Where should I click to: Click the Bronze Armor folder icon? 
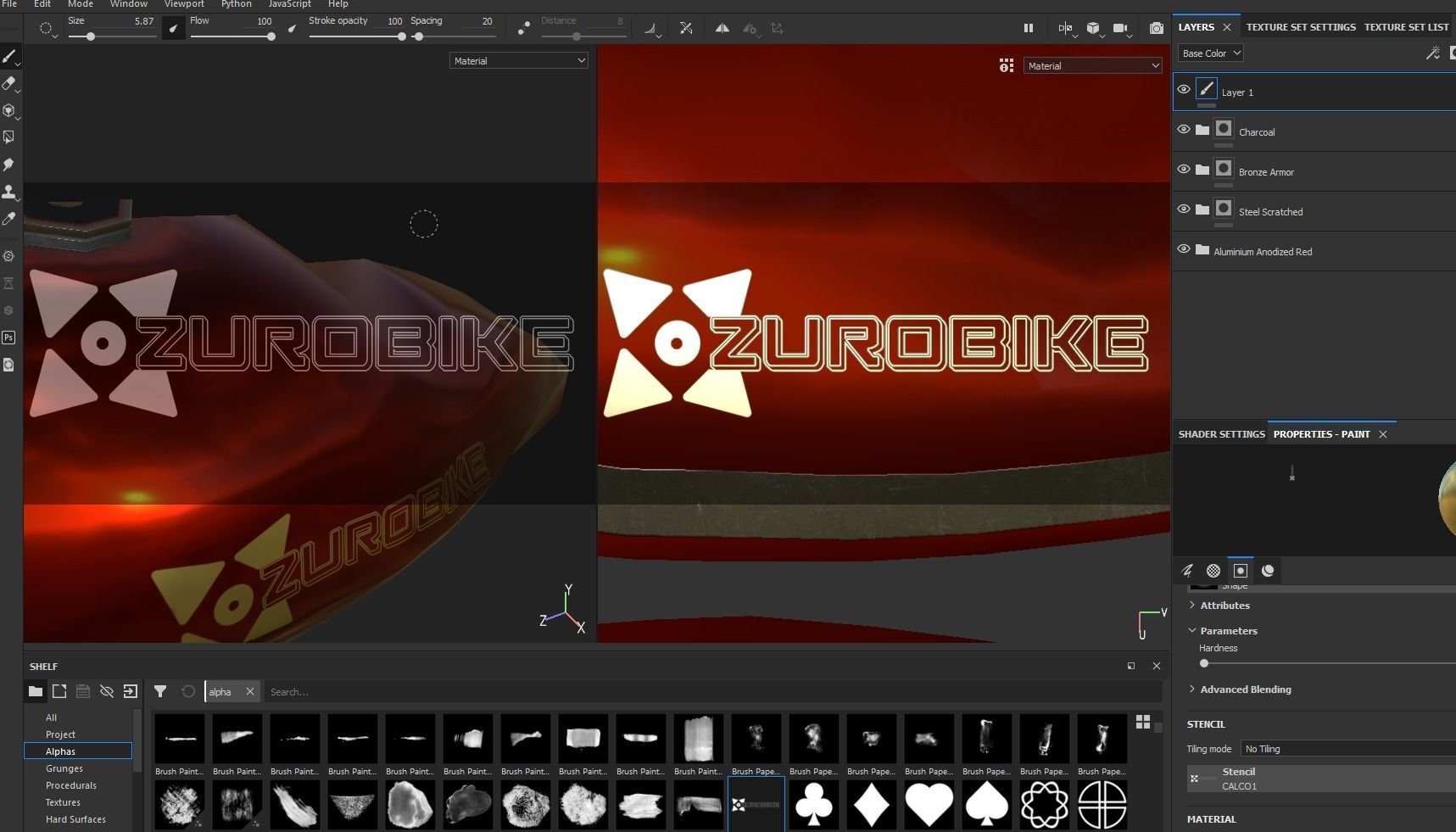(x=1202, y=170)
